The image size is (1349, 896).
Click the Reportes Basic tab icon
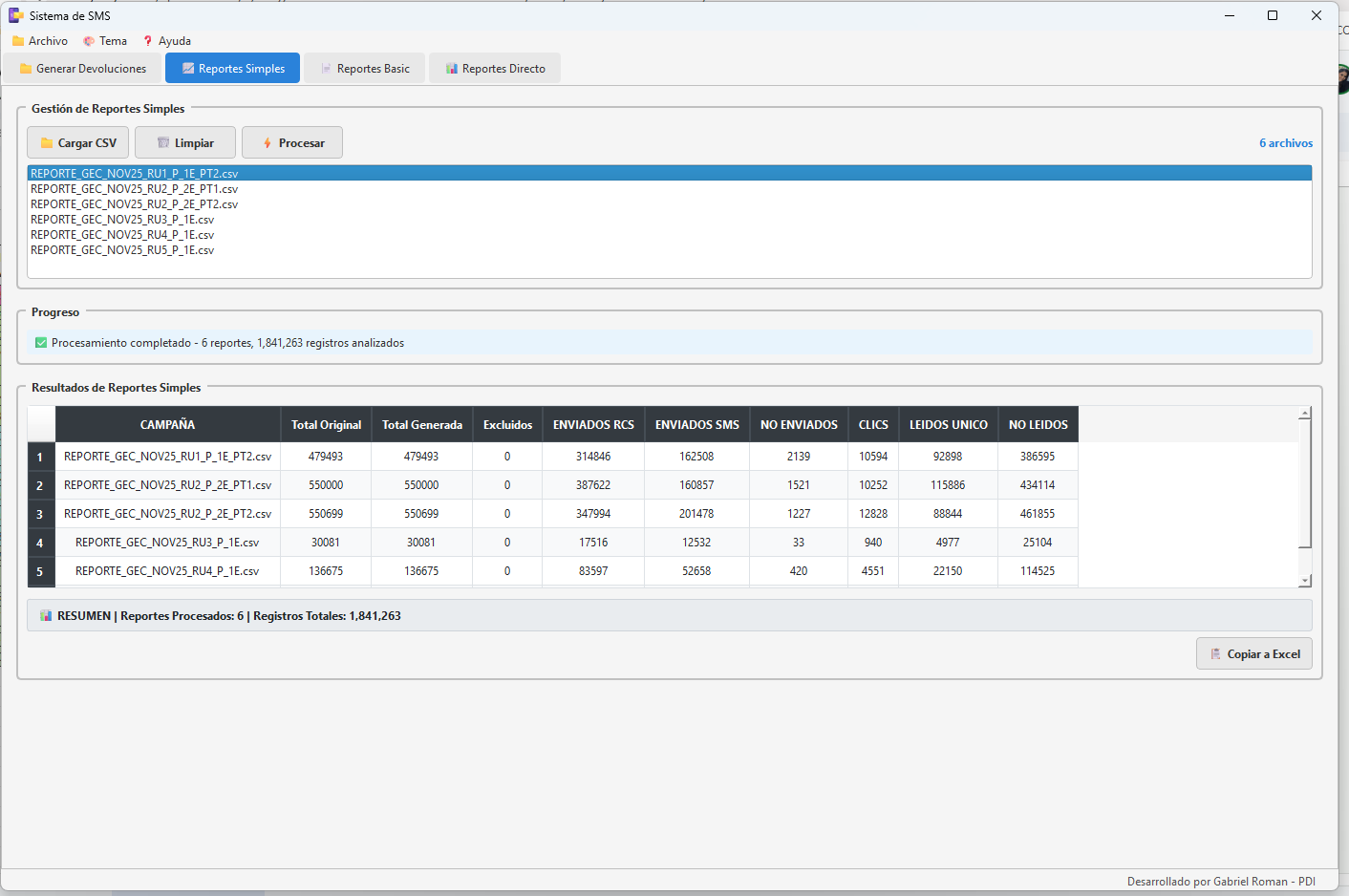[x=326, y=69]
